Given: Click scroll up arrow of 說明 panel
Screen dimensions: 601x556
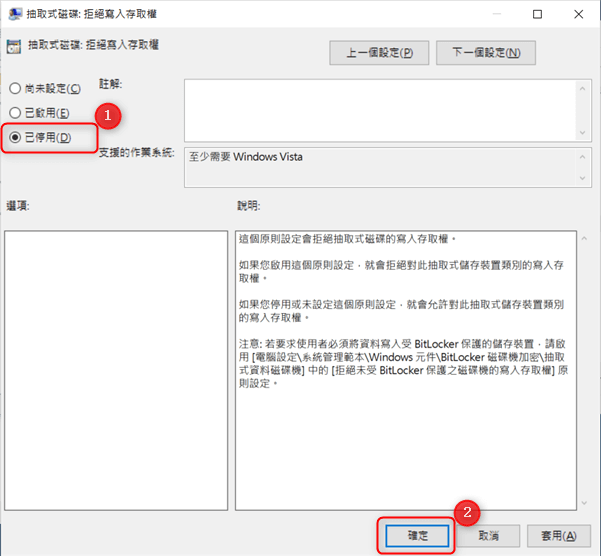Looking at the screenshot, I should [584, 239].
